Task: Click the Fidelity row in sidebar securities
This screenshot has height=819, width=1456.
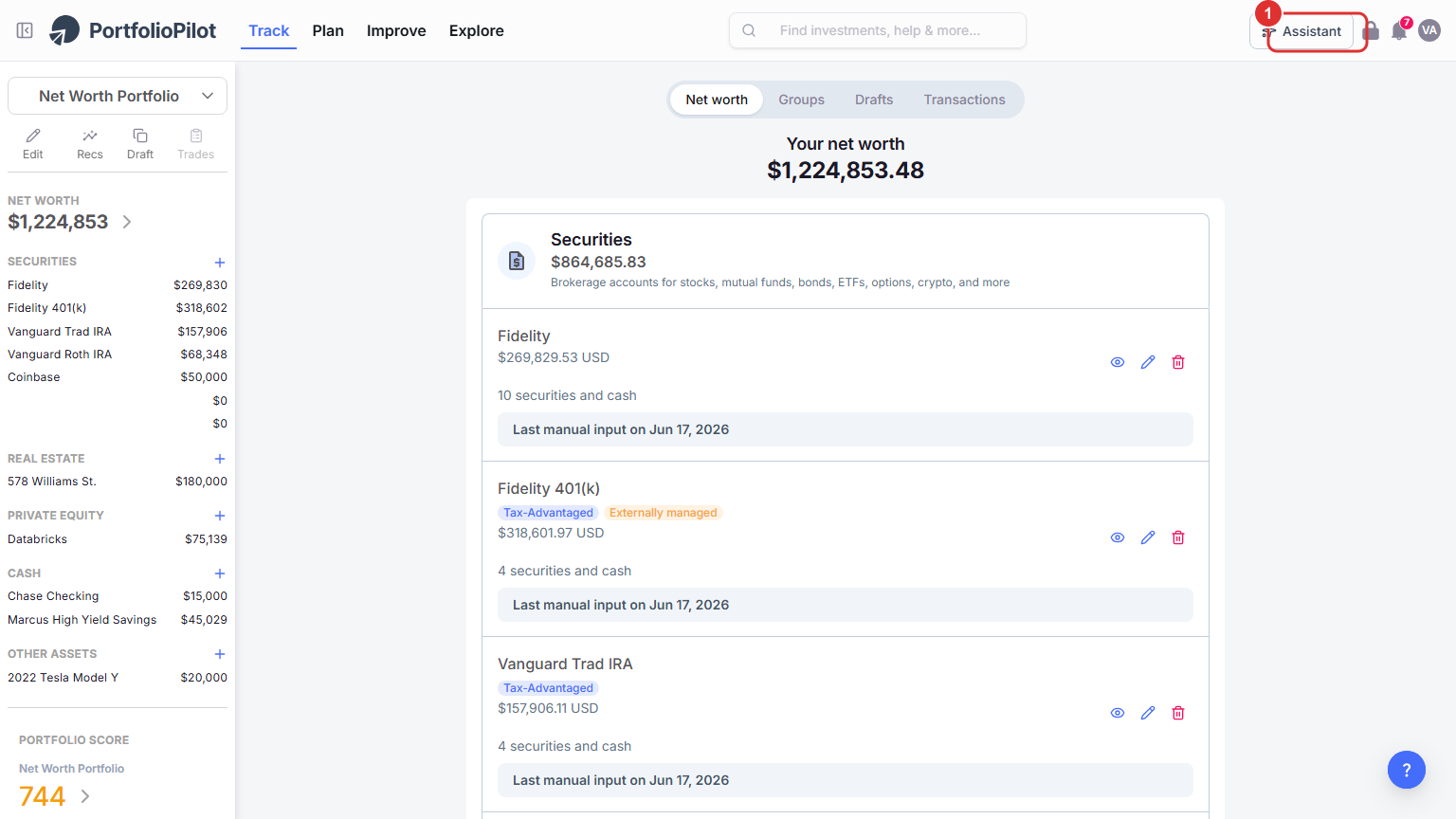Action: tap(118, 285)
